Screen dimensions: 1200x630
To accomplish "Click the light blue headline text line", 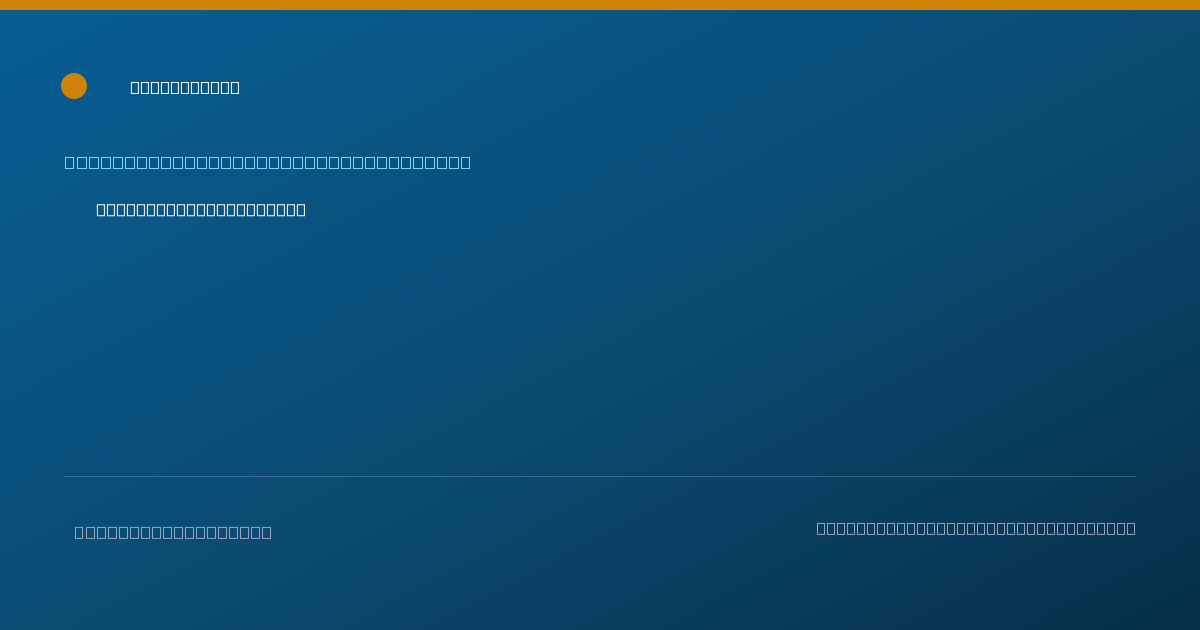I will click(x=268, y=162).
